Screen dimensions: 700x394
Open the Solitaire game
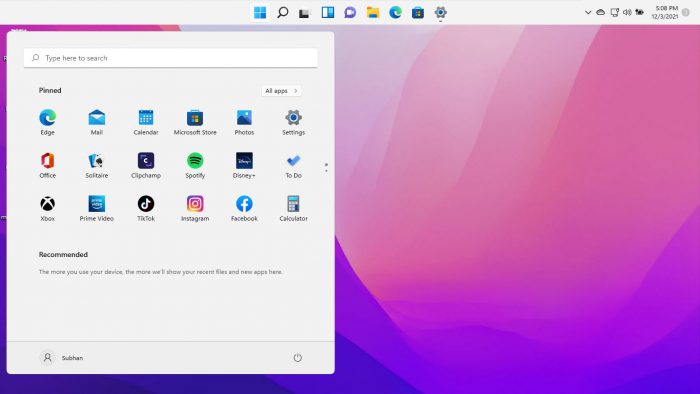click(x=97, y=165)
